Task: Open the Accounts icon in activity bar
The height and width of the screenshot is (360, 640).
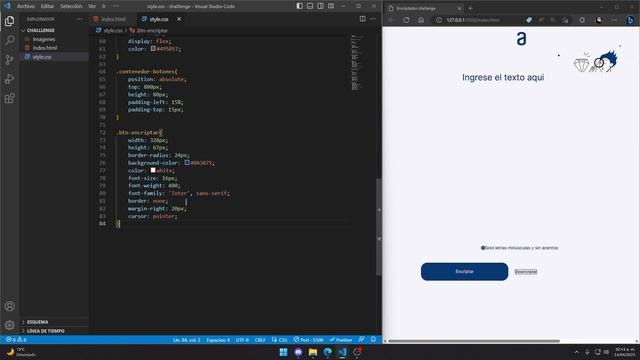Action: tap(9, 306)
